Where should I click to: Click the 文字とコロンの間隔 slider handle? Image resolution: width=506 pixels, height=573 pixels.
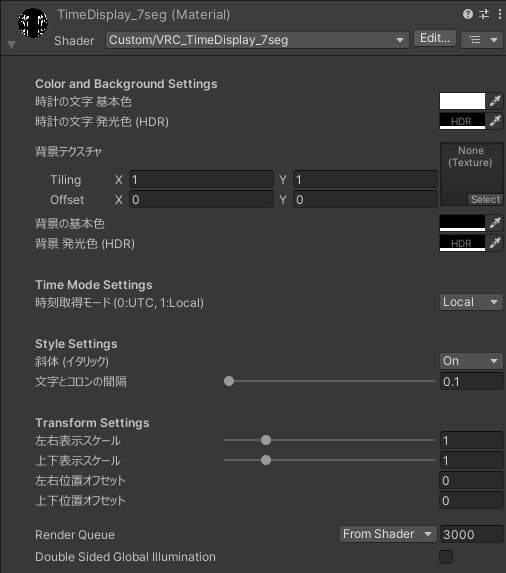pos(229,381)
